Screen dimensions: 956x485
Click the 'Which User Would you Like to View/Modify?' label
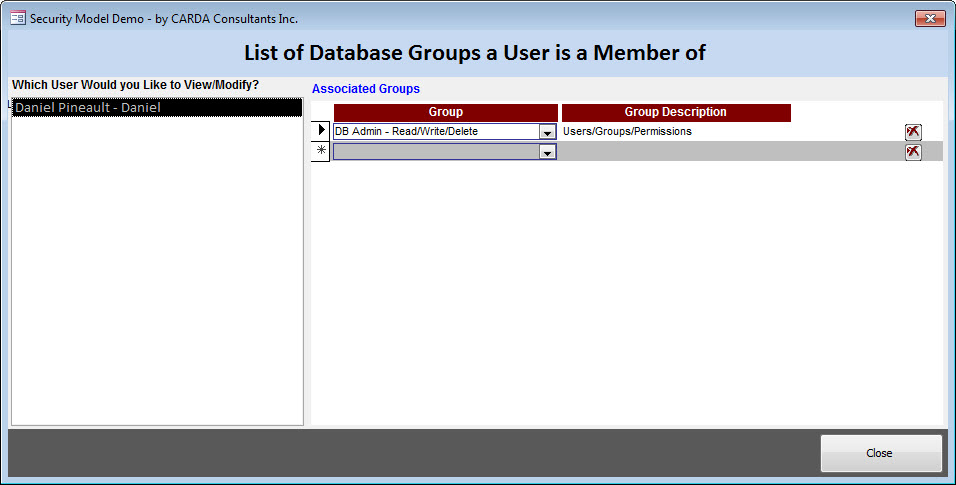[x=135, y=85]
